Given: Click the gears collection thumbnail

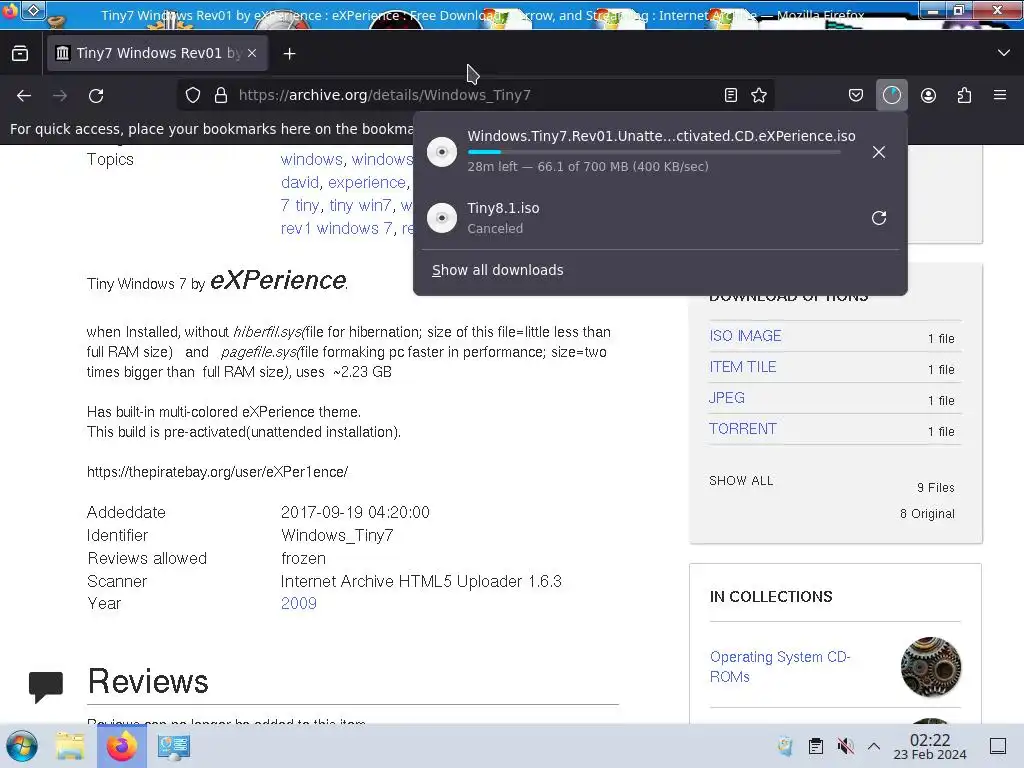Looking at the screenshot, I should pyautogui.click(x=931, y=667).
